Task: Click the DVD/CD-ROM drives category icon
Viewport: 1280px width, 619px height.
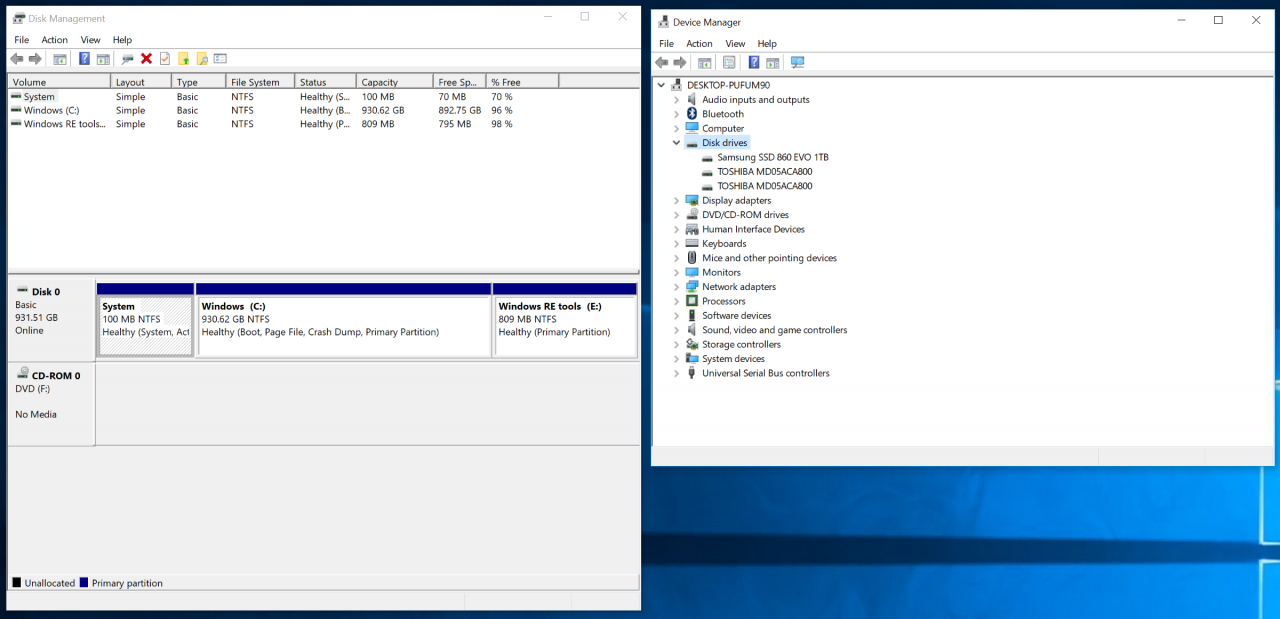Action: point(692,215)
